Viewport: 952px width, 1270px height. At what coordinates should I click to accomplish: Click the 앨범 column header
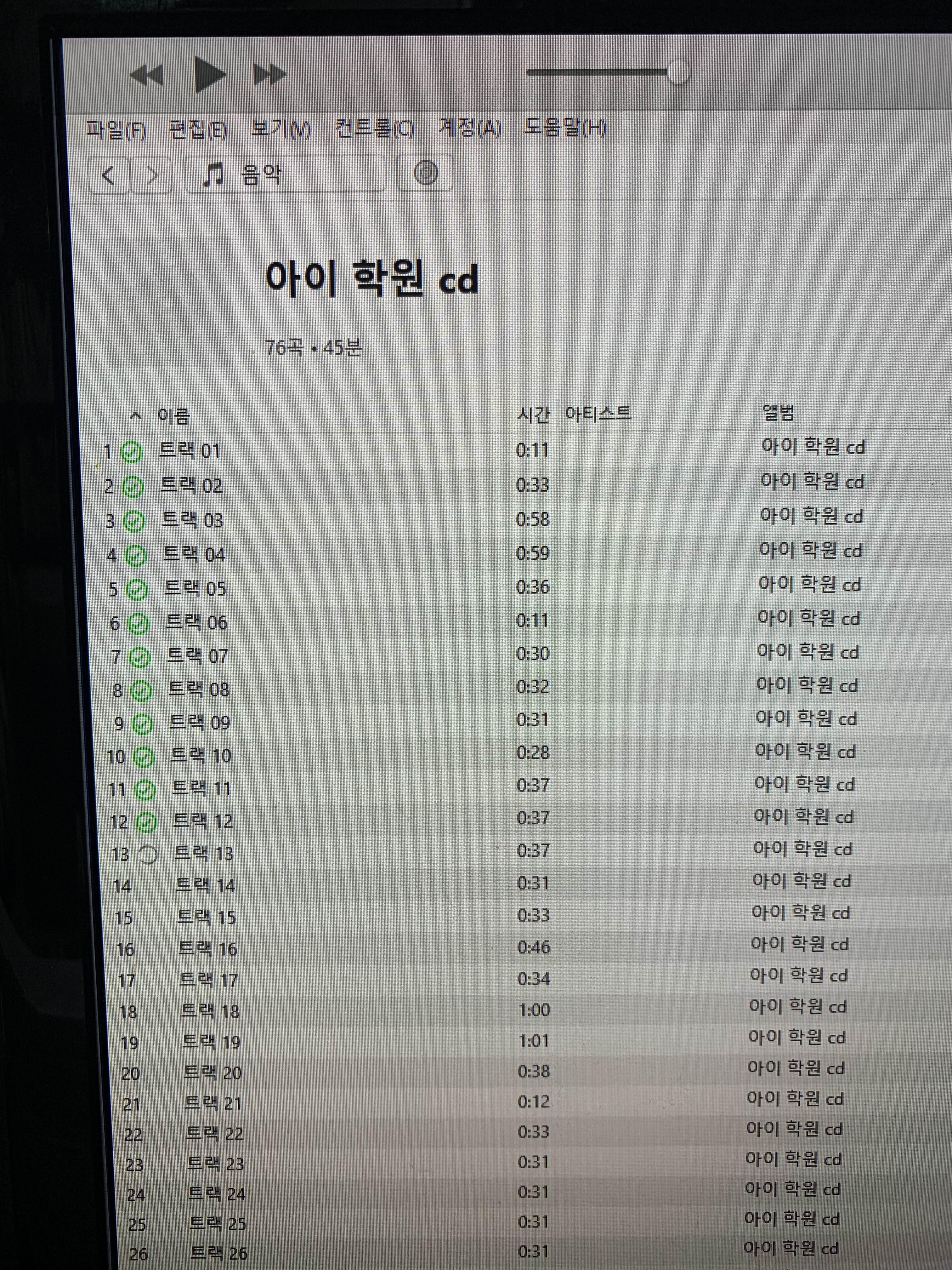point(778,412)
